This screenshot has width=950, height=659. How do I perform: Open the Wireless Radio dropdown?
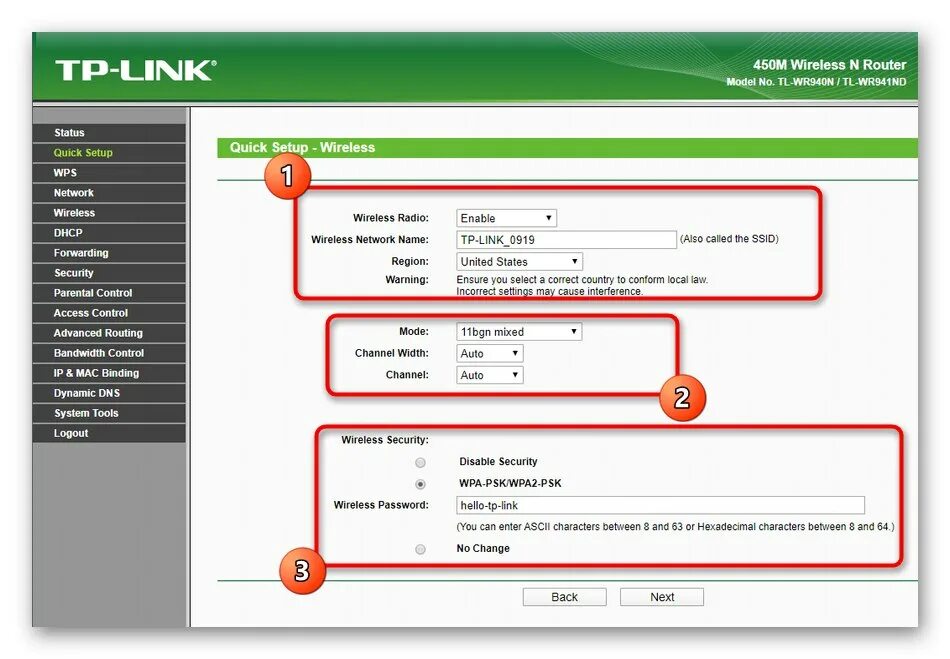click(507, 218)
